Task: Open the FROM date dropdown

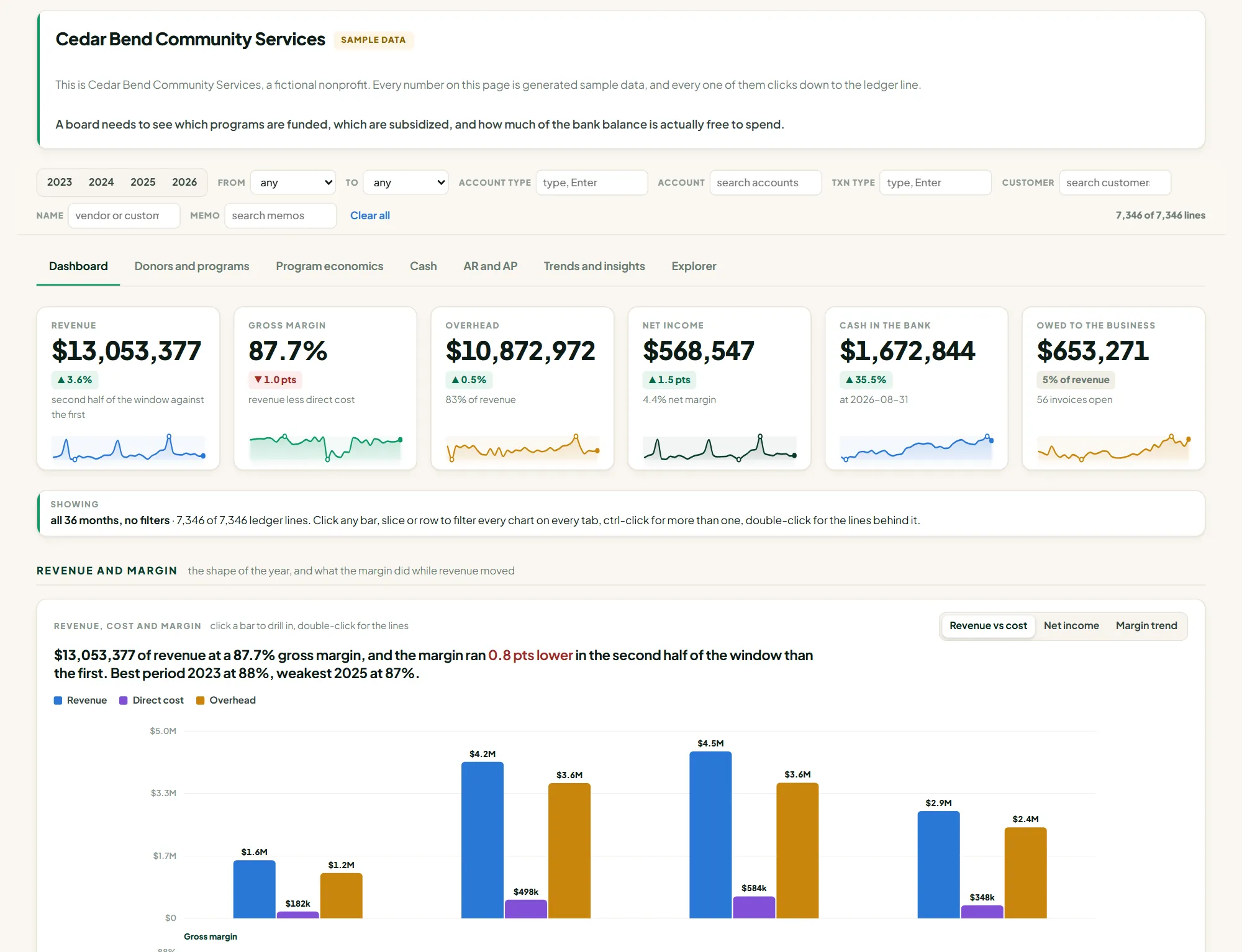Action: pos(293,183)
